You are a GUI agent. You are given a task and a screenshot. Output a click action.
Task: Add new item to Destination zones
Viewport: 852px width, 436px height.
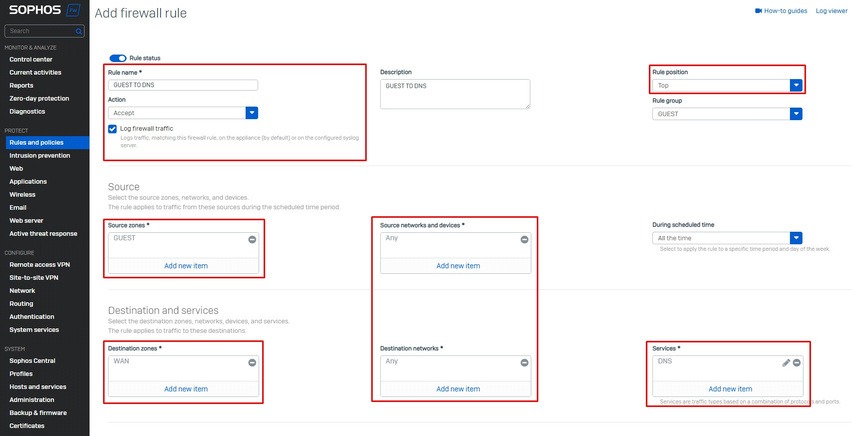(186, 389)
